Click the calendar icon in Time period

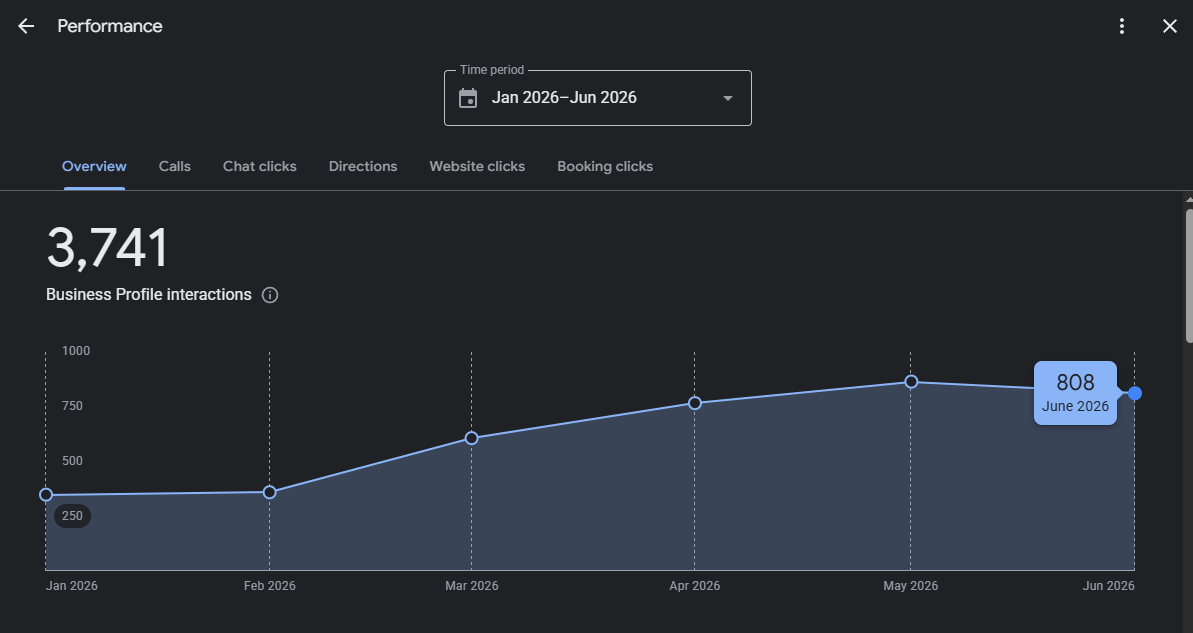tap(468, 98)
